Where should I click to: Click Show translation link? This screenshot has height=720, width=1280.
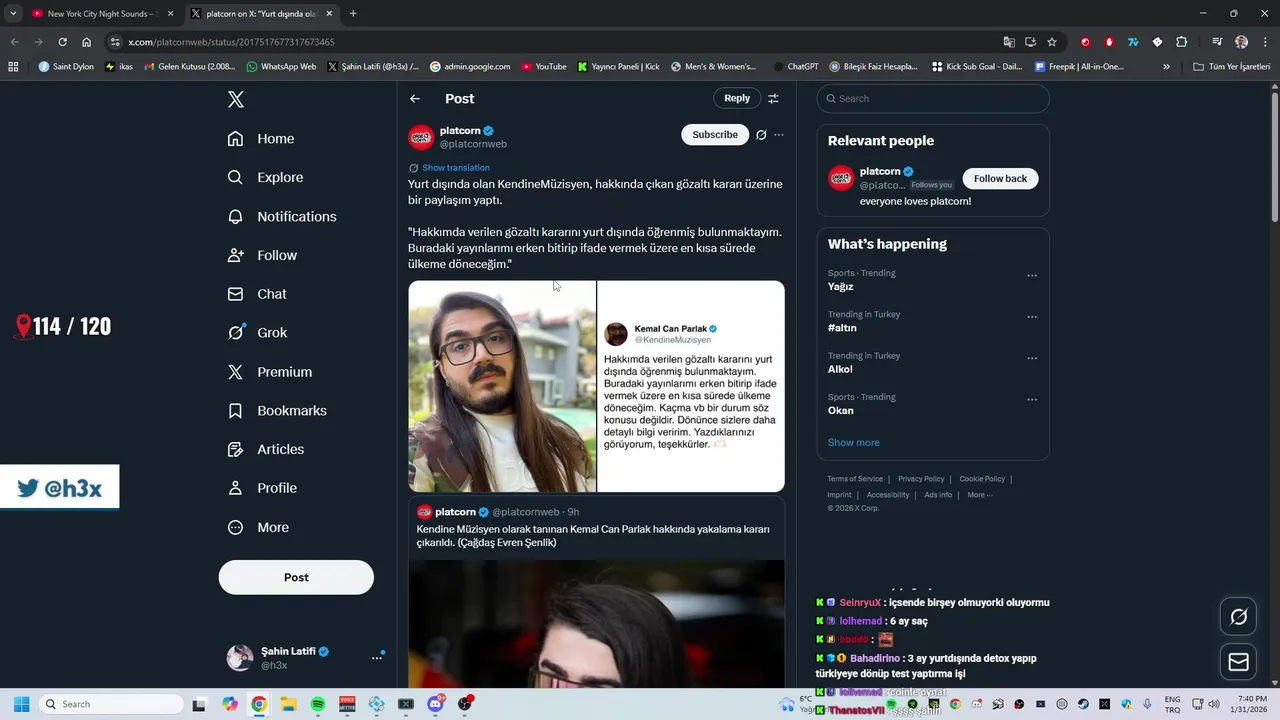[x=456, y=168]
